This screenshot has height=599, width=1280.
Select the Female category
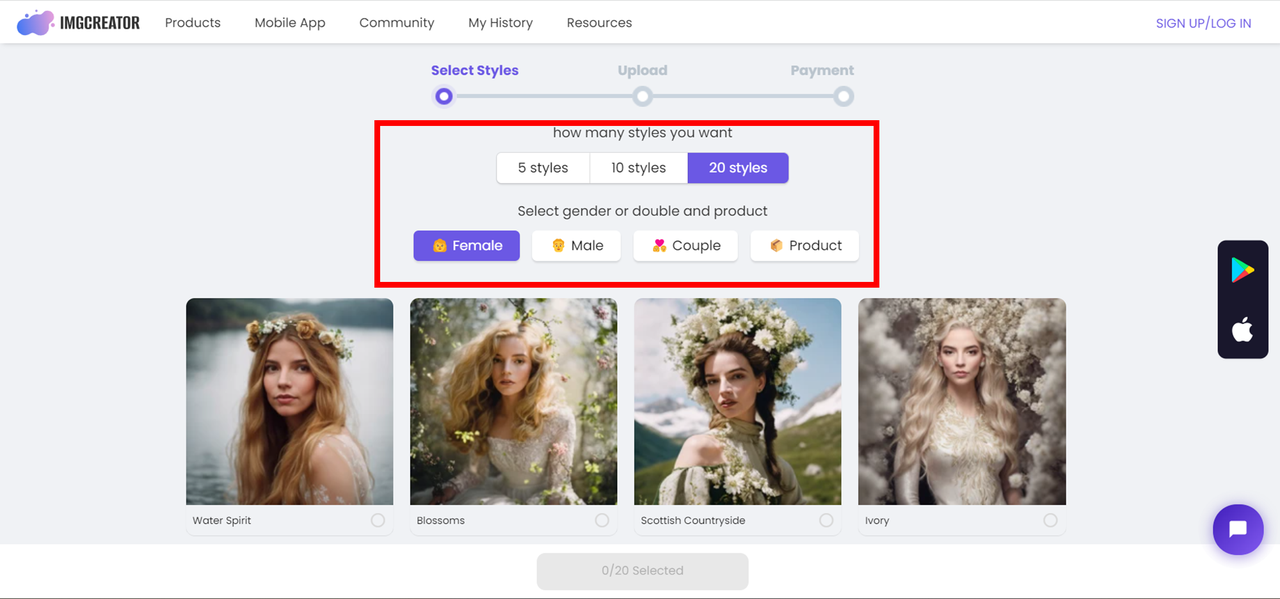click(x=467, y=245)
